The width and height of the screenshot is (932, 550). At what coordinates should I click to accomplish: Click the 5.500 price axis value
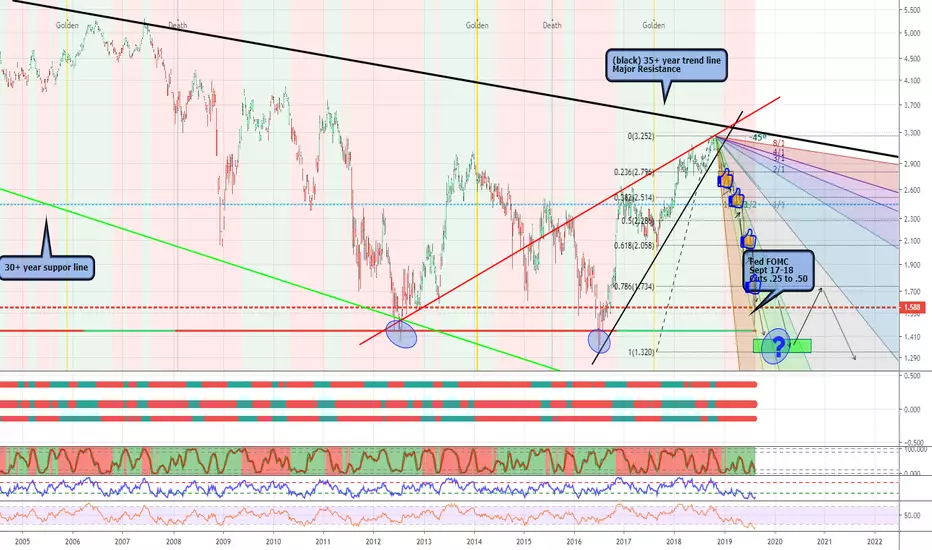(912, 10)
